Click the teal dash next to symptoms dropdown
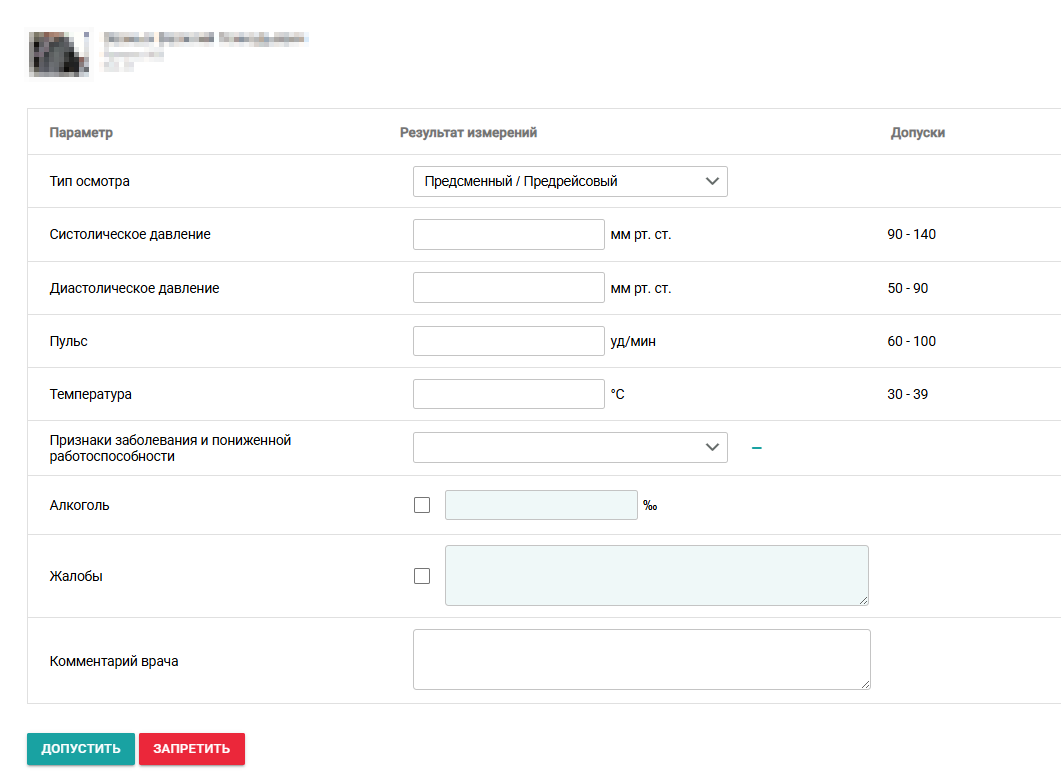 click(x=757, y=447)
